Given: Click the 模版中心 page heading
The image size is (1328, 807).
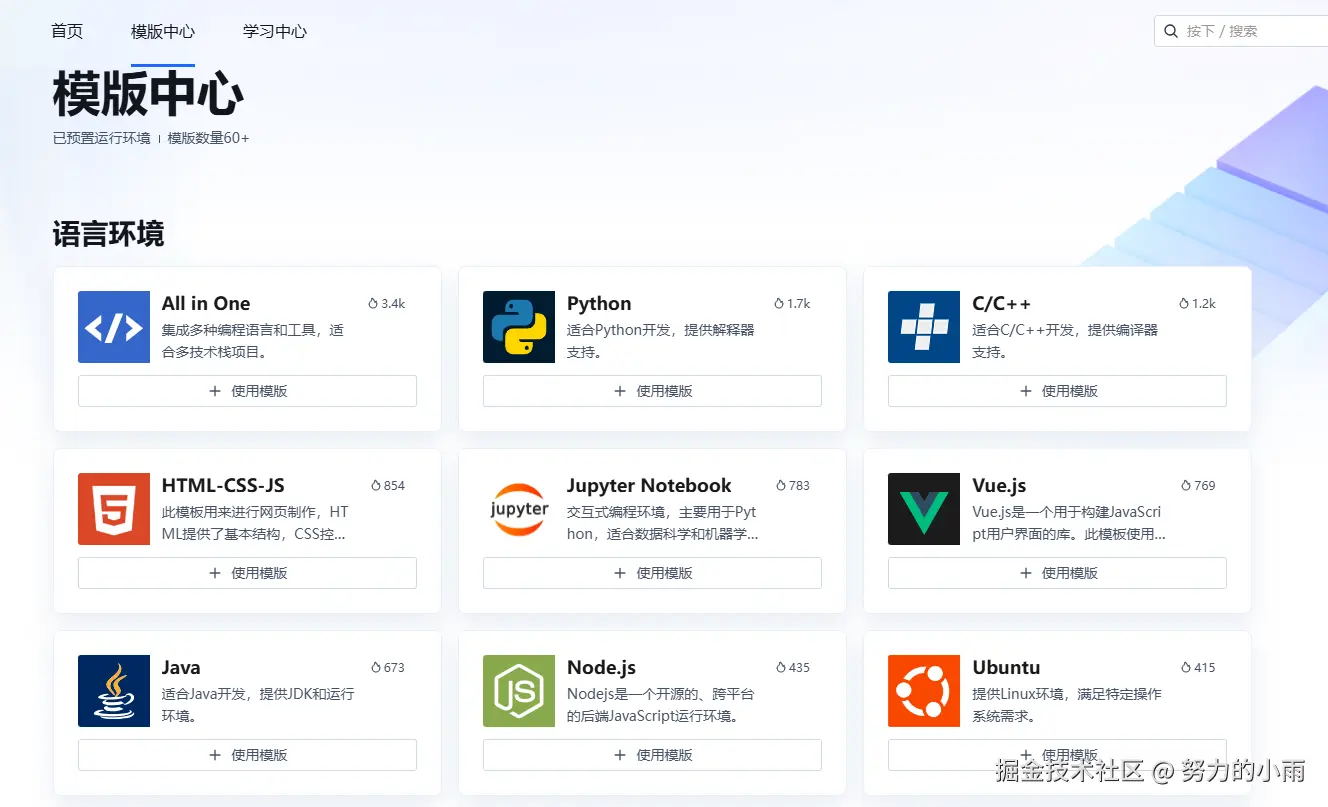Looking at the screenshot, I should click(x=148, y=95).
